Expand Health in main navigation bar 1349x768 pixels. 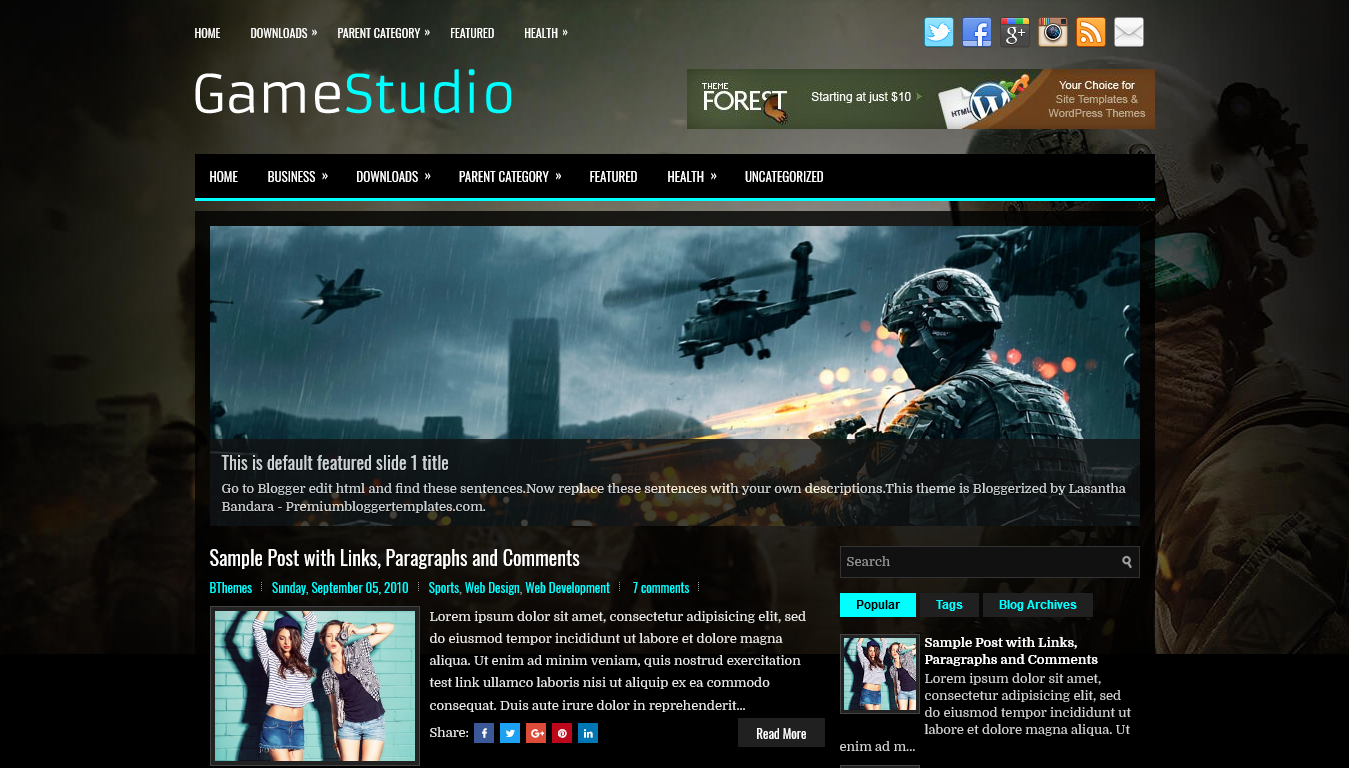[691, 177]
